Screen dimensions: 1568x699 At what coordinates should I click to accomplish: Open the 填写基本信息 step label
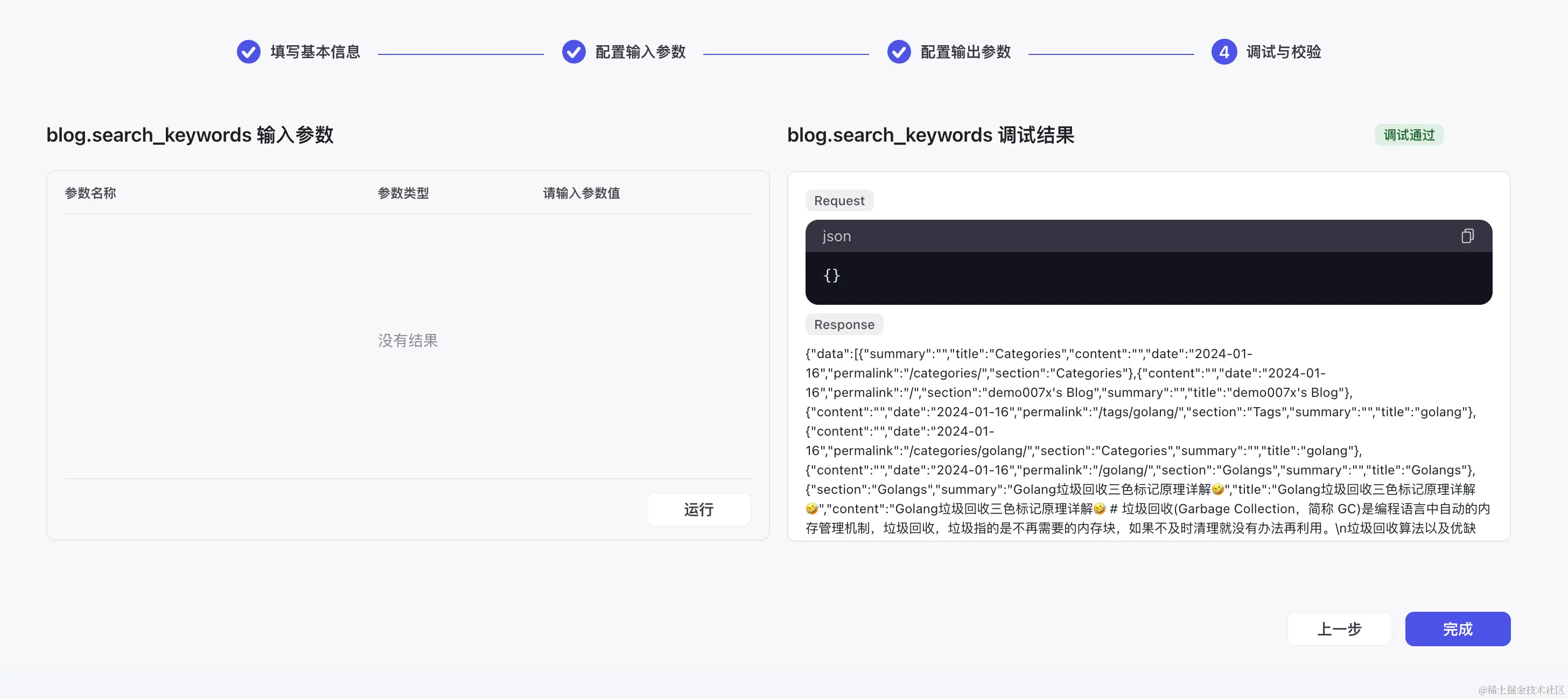pyautogui.click(x=316, y=52)
